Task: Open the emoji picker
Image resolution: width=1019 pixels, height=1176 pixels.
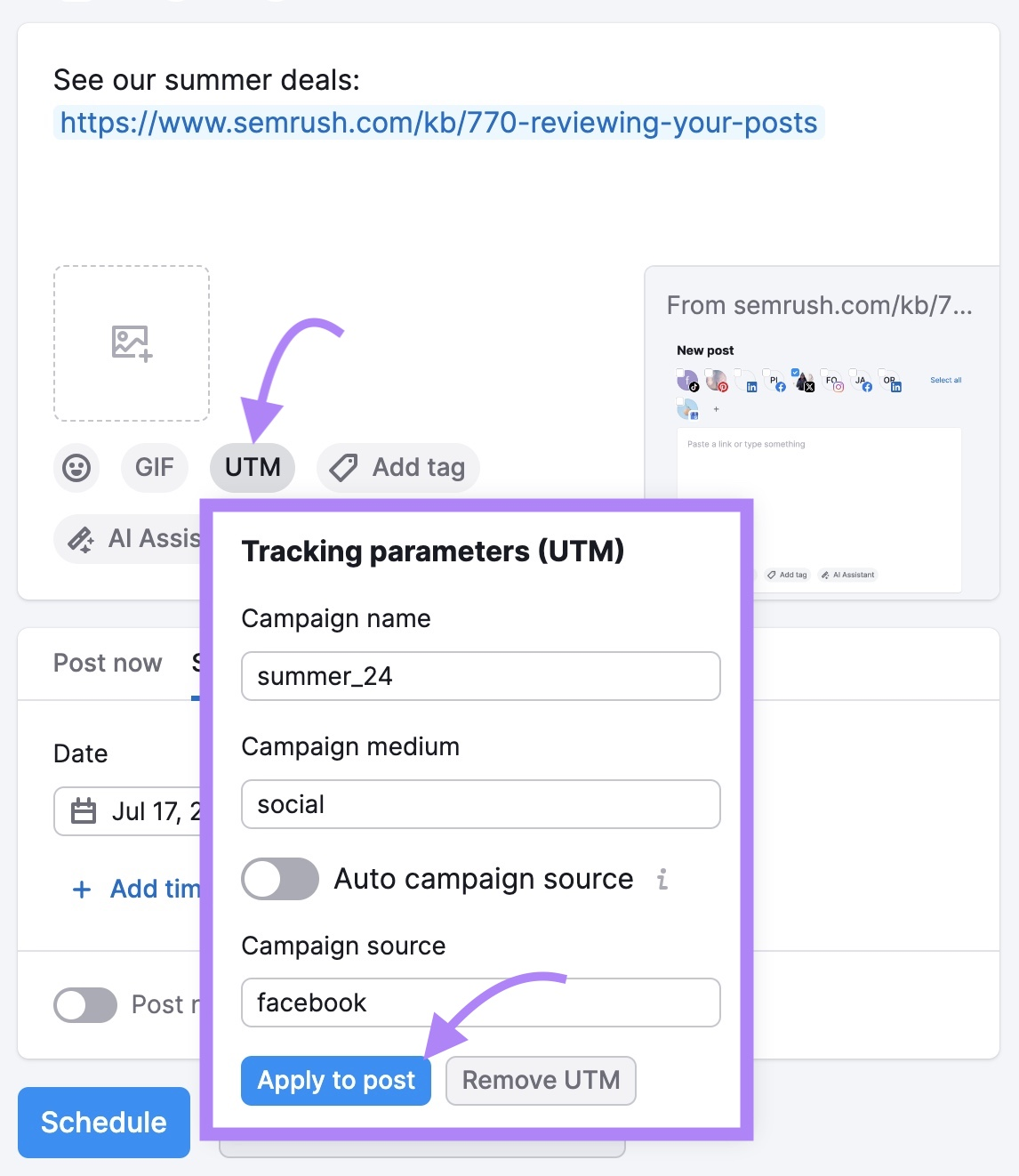Action: coord(76,467)
